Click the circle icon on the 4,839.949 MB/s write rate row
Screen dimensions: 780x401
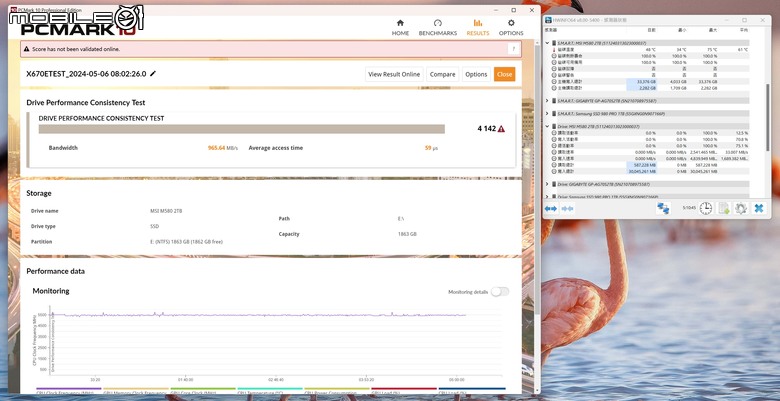(554, 158)
